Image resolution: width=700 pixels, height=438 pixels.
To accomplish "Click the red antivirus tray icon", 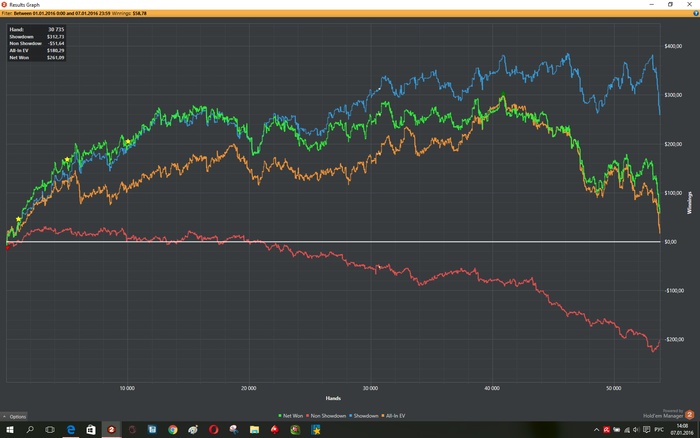I will coord(607,430).
